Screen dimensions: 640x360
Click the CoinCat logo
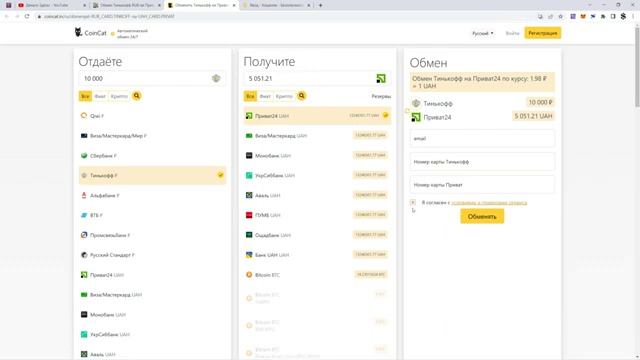[x=90, y=33]
